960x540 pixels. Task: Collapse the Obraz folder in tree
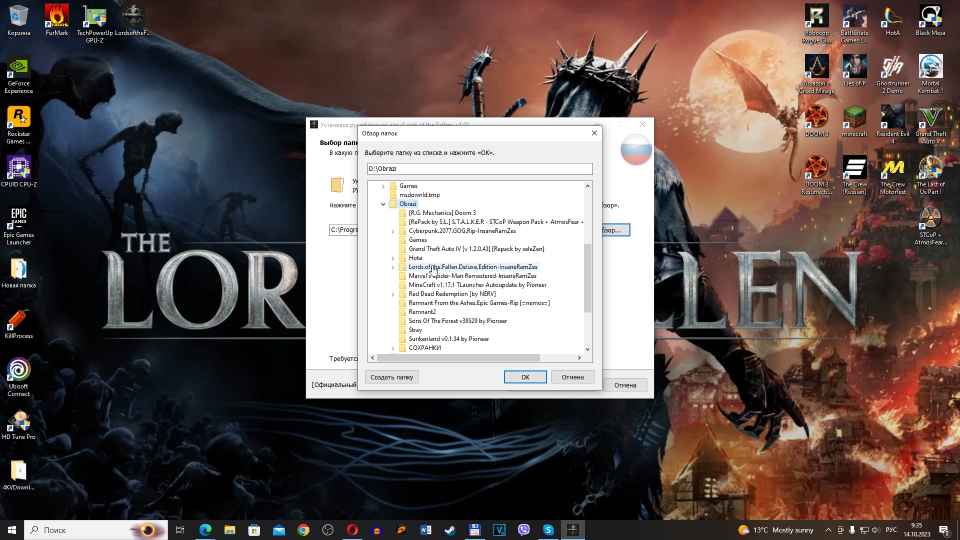point(383,204)
